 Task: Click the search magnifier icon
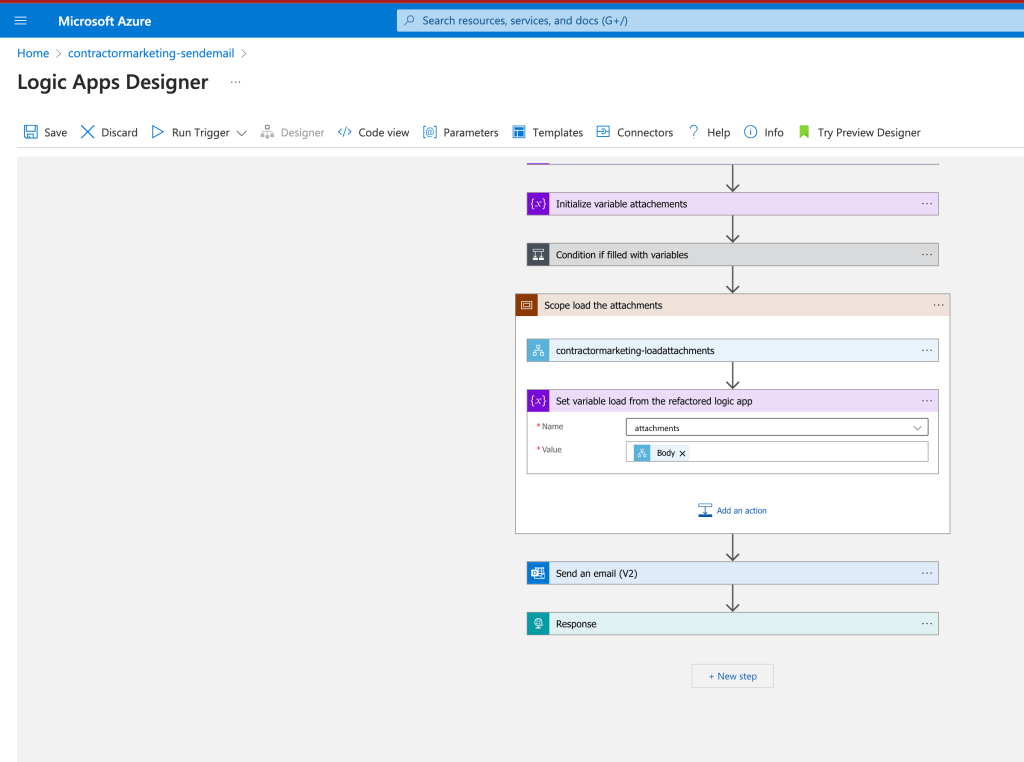tap(409, 20)
